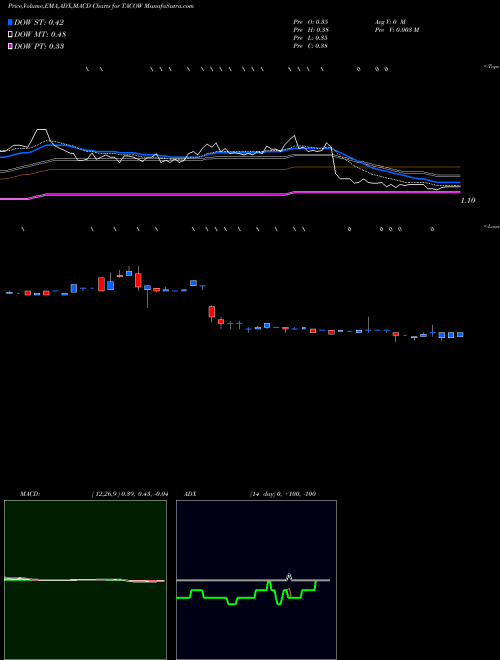Select the 'DOW MT: 0.48' legend label
The image size is (500, 660).
[40, 34]
